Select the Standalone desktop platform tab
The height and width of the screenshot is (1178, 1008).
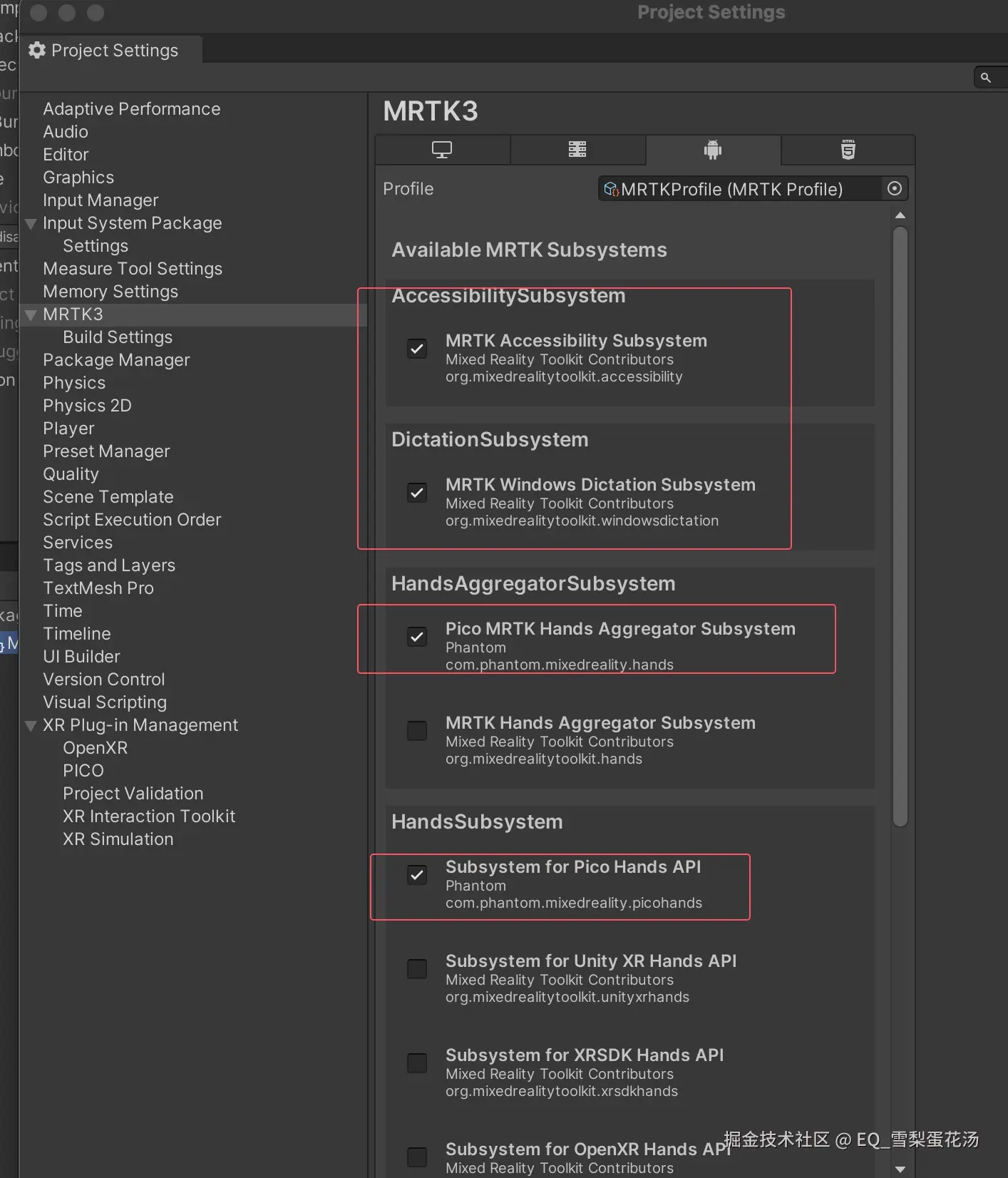point(443,150)
